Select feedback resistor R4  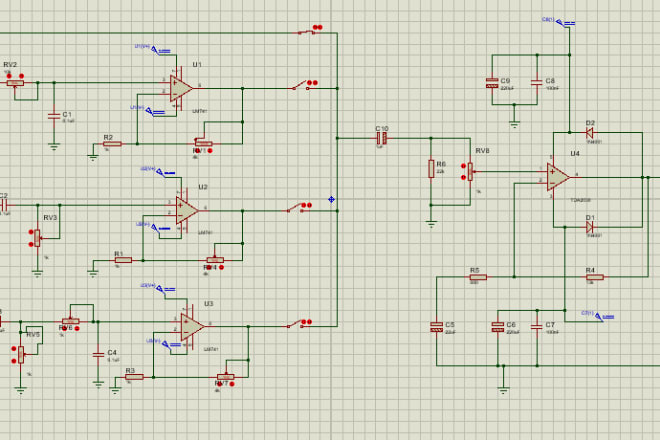[594, 277]
